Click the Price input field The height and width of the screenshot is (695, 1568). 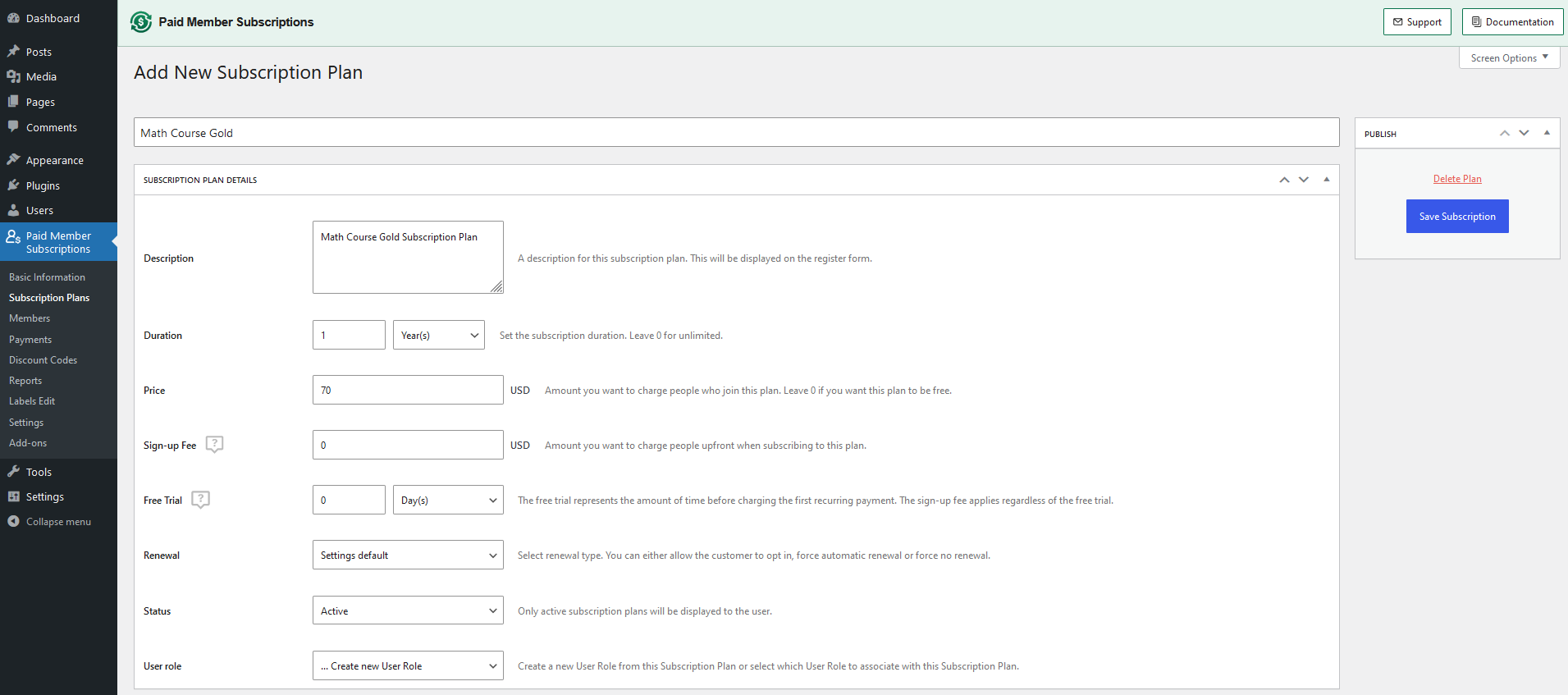[408, 390]
